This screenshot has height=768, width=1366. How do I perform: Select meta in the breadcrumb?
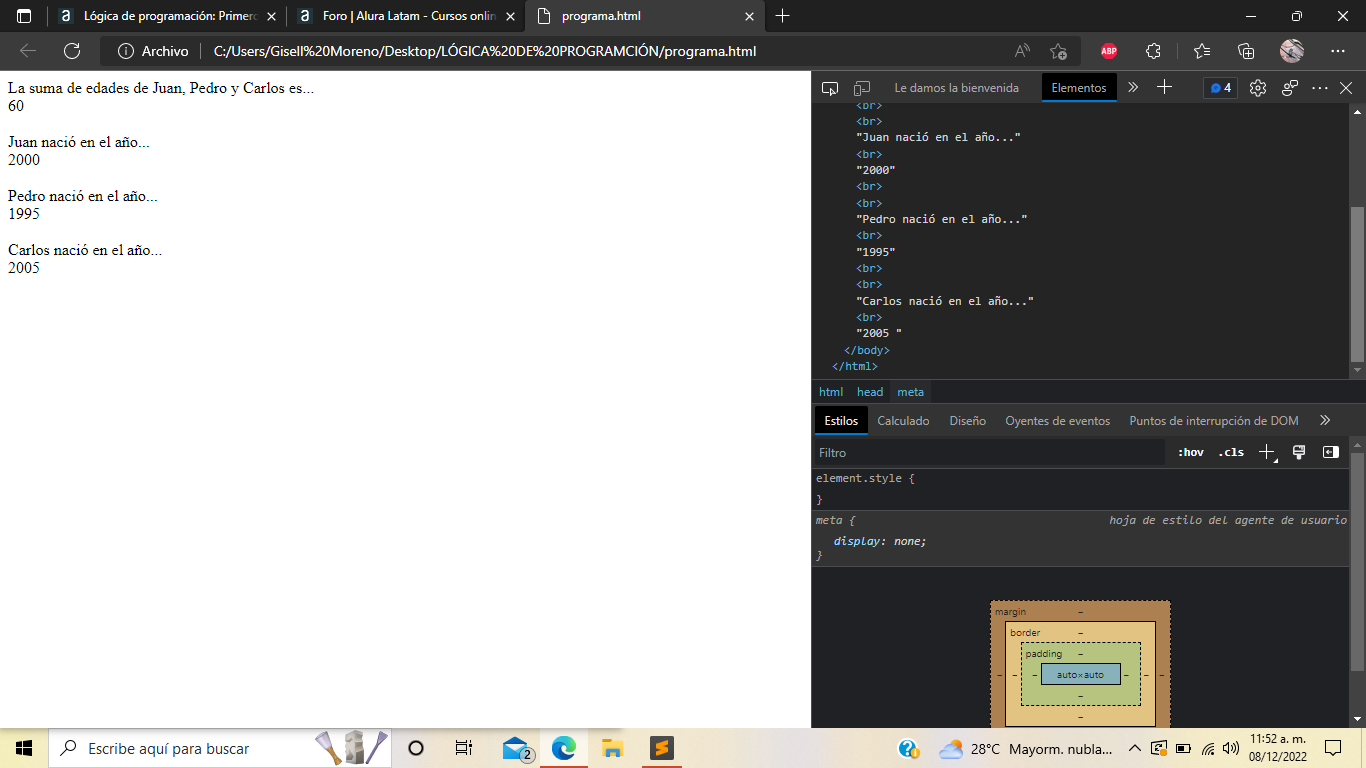[910, 392]
